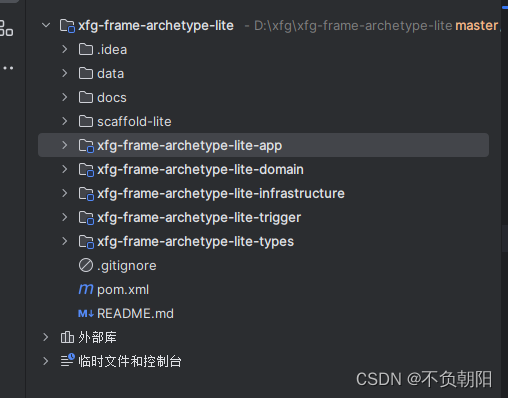This screenshot has height=398, width=508.
Task: Click the External Libraries (外部库) icon
Action: pyautogui.click(x=67, y=337)
